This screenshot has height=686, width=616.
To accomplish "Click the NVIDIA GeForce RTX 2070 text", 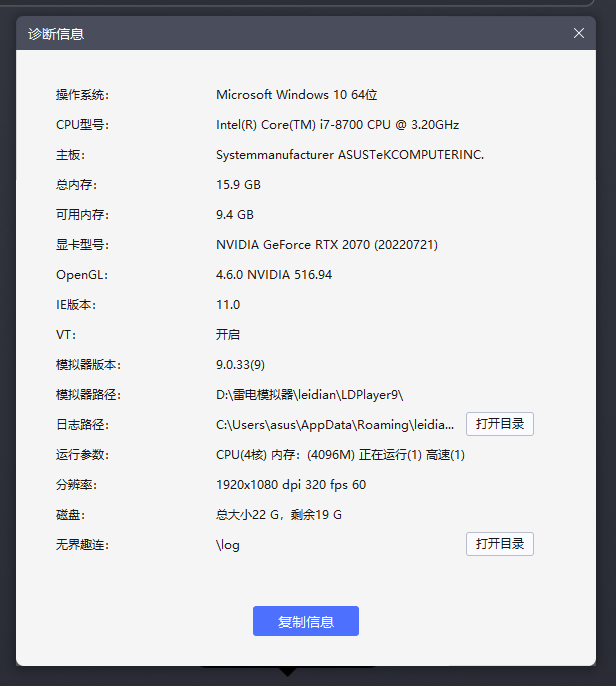I will tap(327, 245).
